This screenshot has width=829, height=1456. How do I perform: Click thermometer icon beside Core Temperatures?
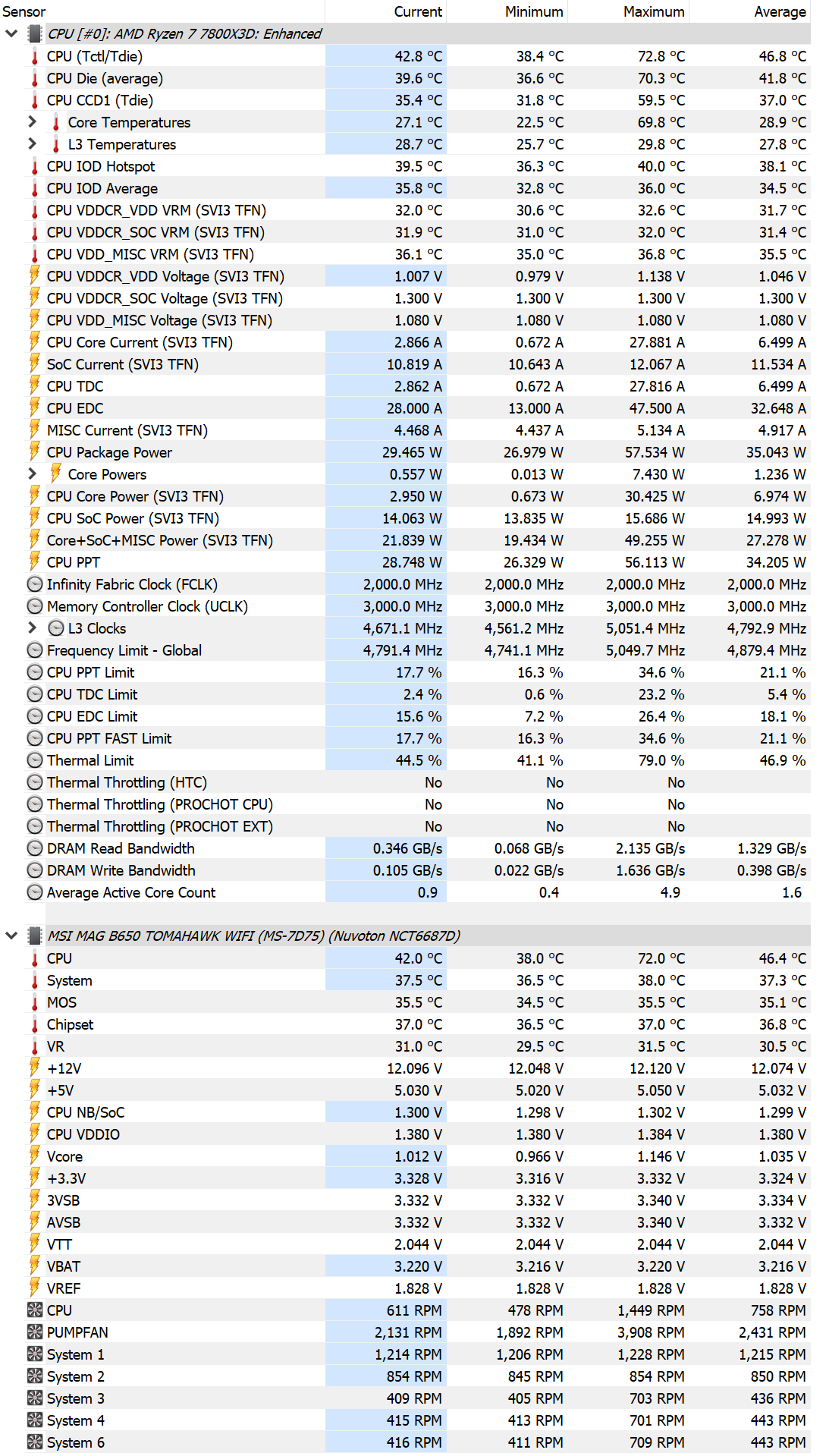click(x=56, y=122)
